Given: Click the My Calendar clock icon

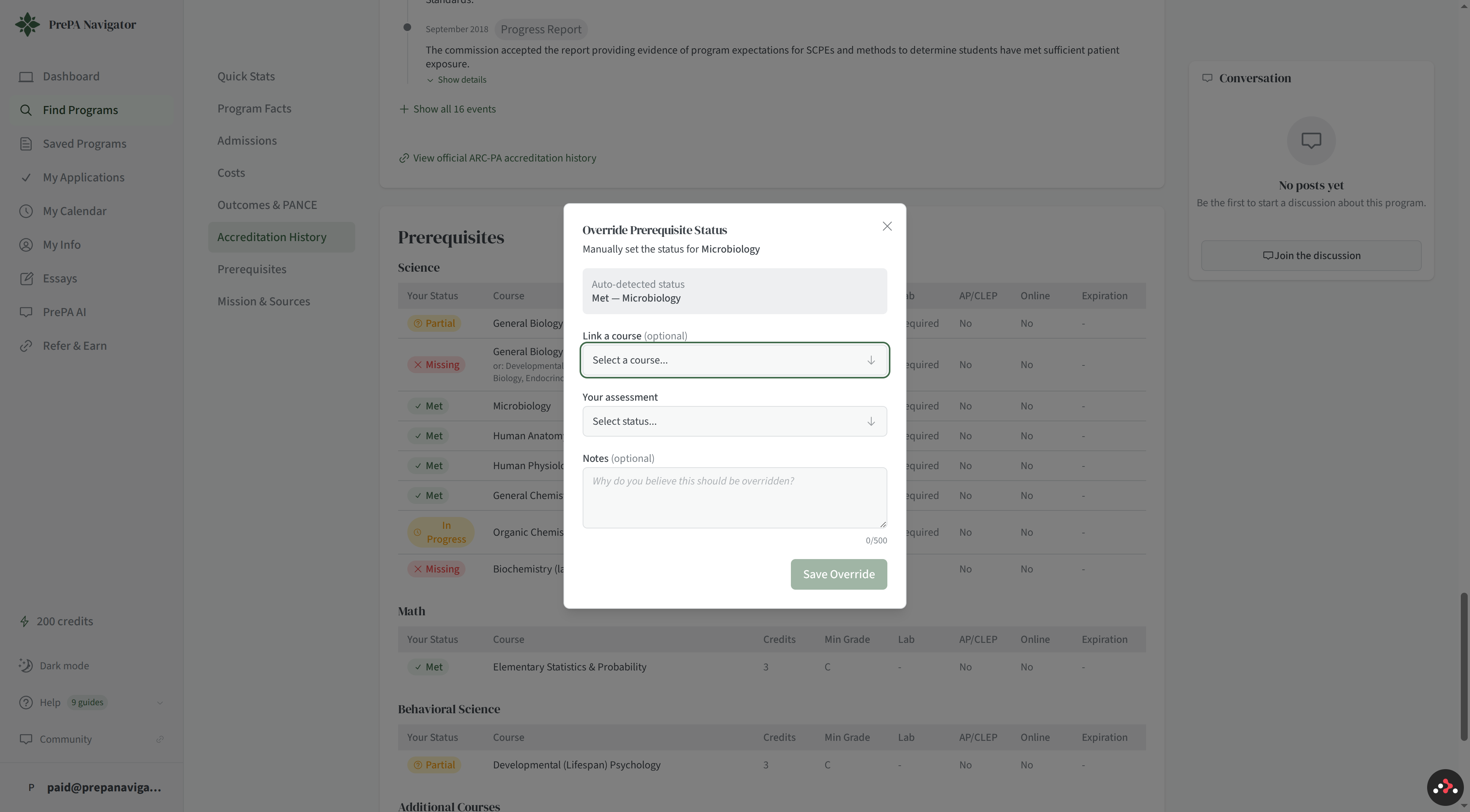Looking at the screenshot, I should tap(26, 211).
